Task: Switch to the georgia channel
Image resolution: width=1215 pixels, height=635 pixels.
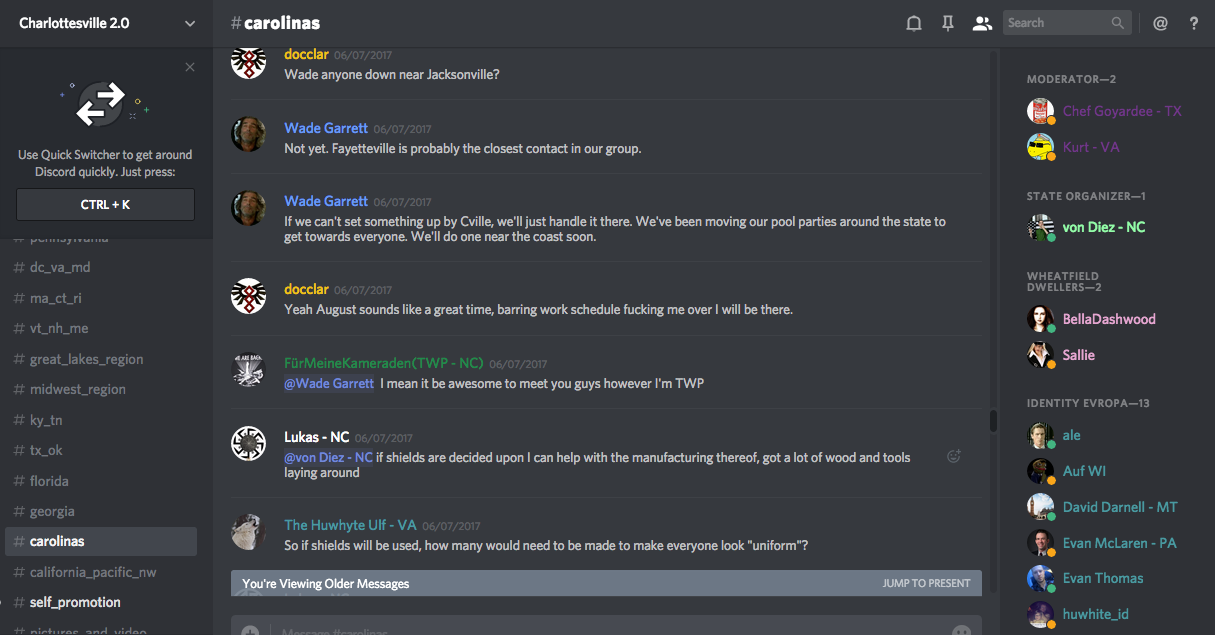Action: click(x=52, y=511)
